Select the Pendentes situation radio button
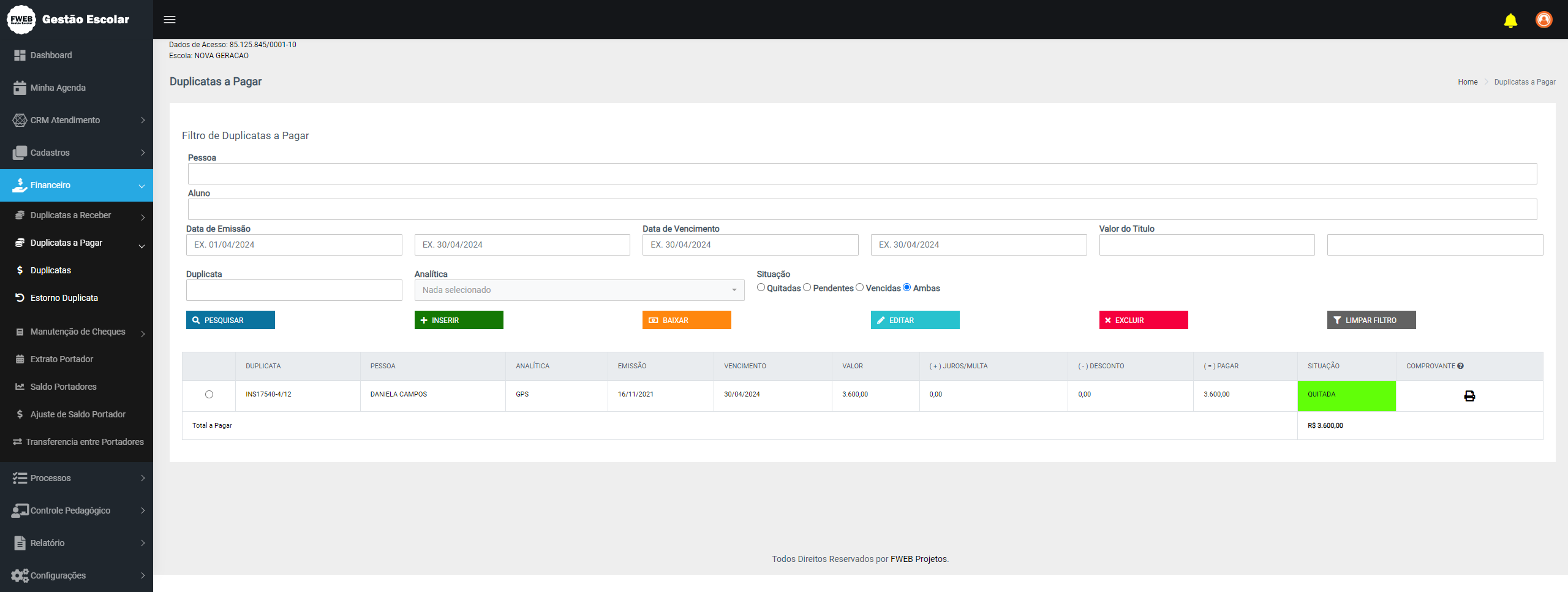Screen dimensions: 1568x592 (807, 287)
